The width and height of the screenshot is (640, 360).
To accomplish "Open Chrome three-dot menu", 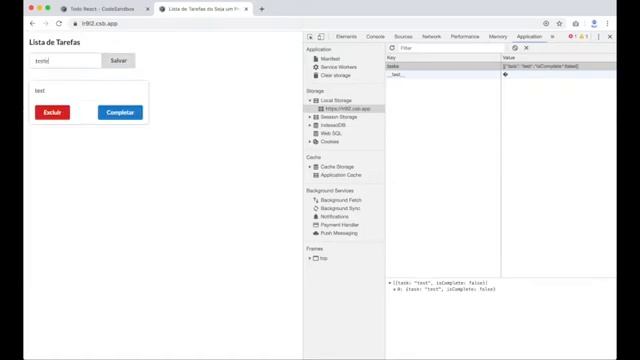I will point(607,24).
